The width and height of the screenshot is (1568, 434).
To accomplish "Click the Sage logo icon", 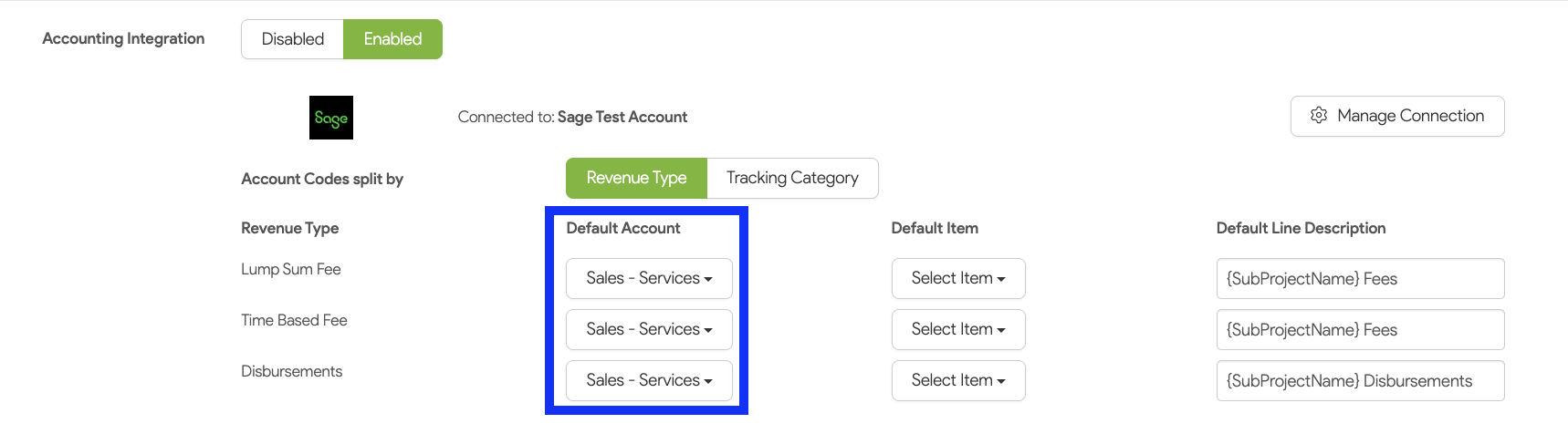I will pyautogui.click(x=330, y=118).
